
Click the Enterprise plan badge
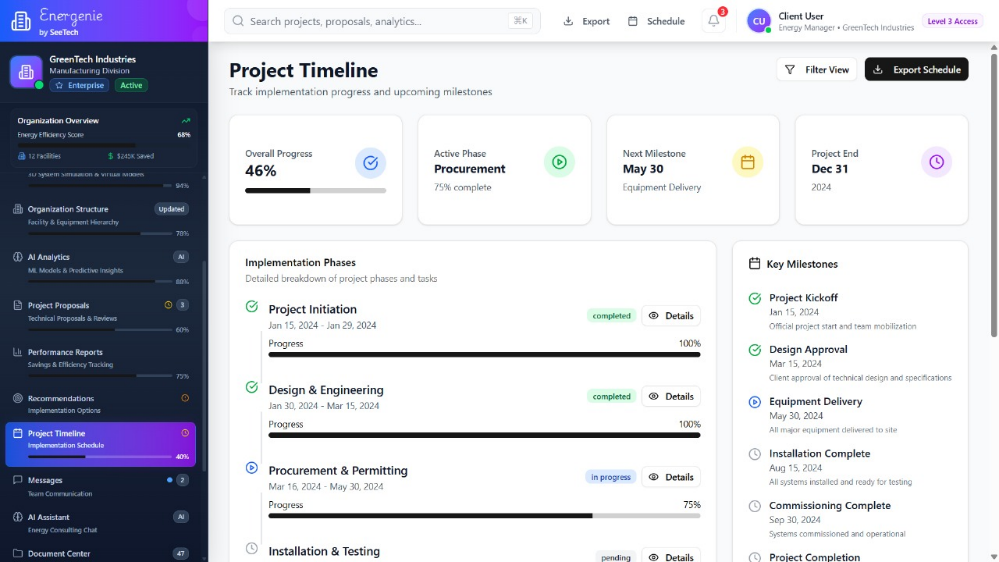click(x=80, y=85)
